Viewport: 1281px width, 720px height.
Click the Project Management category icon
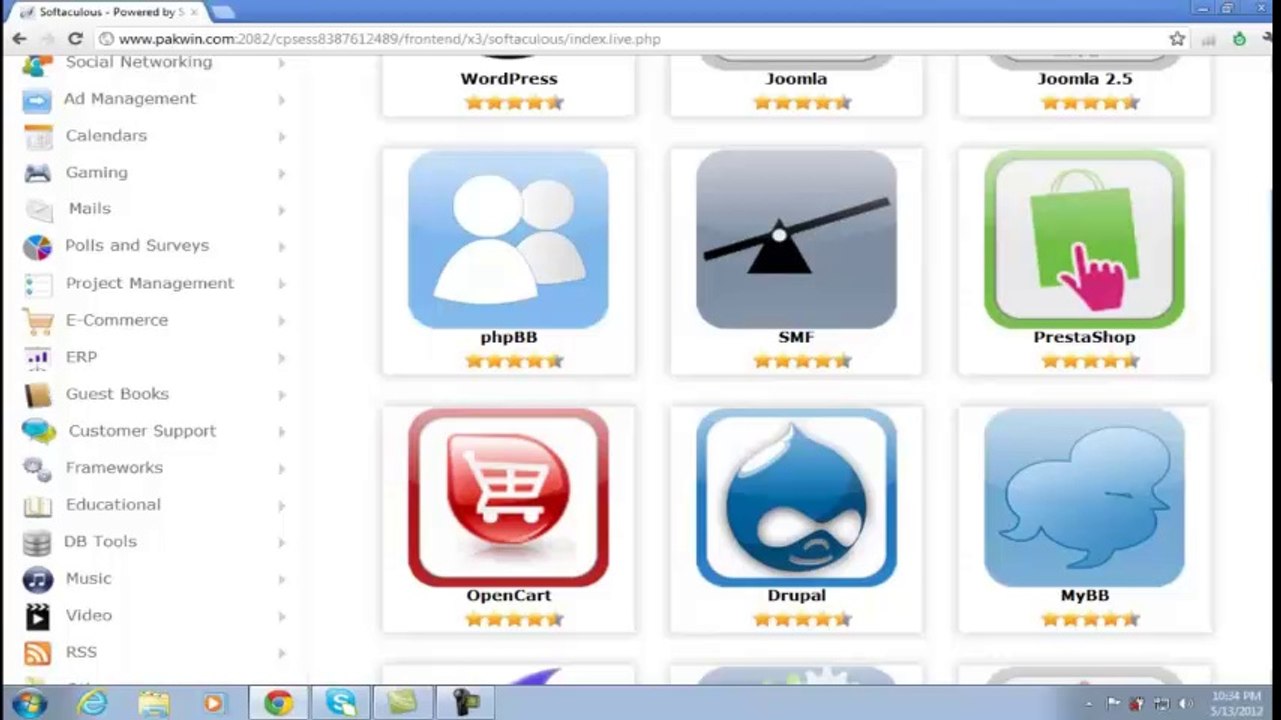tap(37, 284)
